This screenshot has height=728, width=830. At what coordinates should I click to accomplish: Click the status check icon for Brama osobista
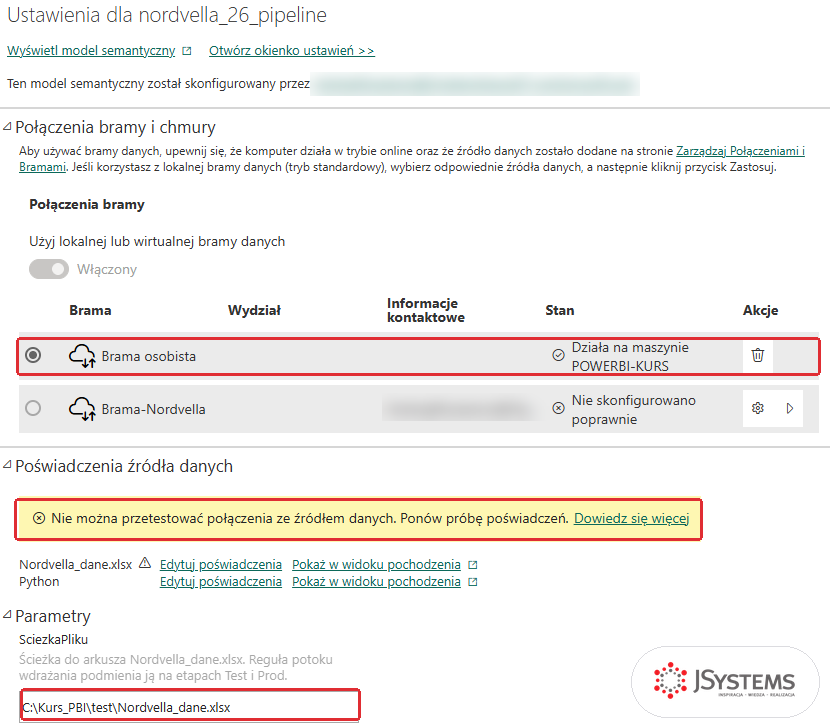[x=558, y=355]
